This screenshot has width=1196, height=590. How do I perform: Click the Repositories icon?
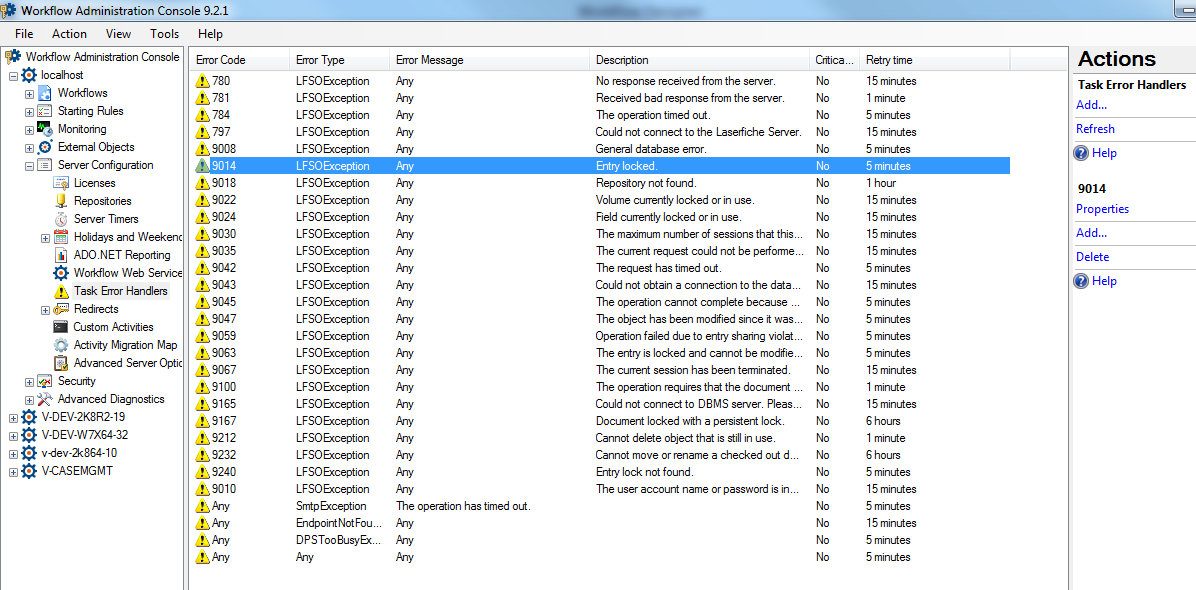61,201
